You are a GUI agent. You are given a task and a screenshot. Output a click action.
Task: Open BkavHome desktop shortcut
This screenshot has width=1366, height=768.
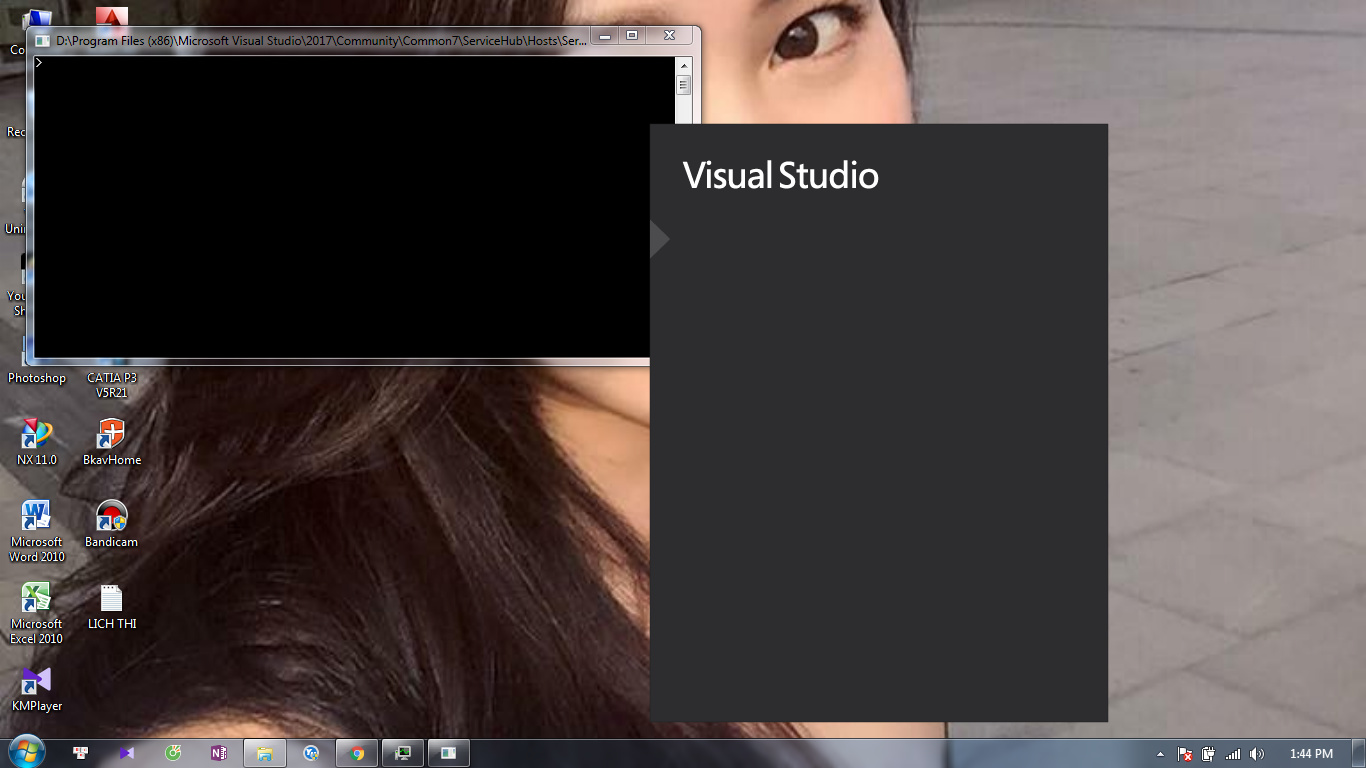(x=112, y=442)
